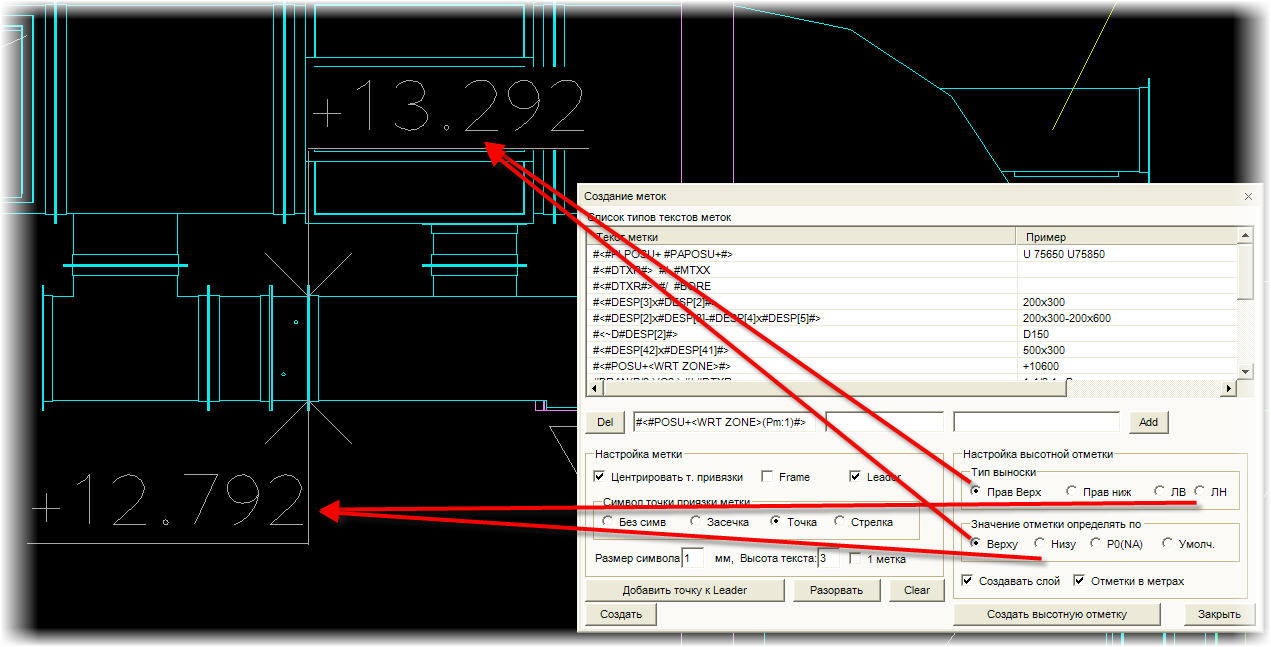
Task: Click the label list's scroll-down arrow
Action: 1245,372
